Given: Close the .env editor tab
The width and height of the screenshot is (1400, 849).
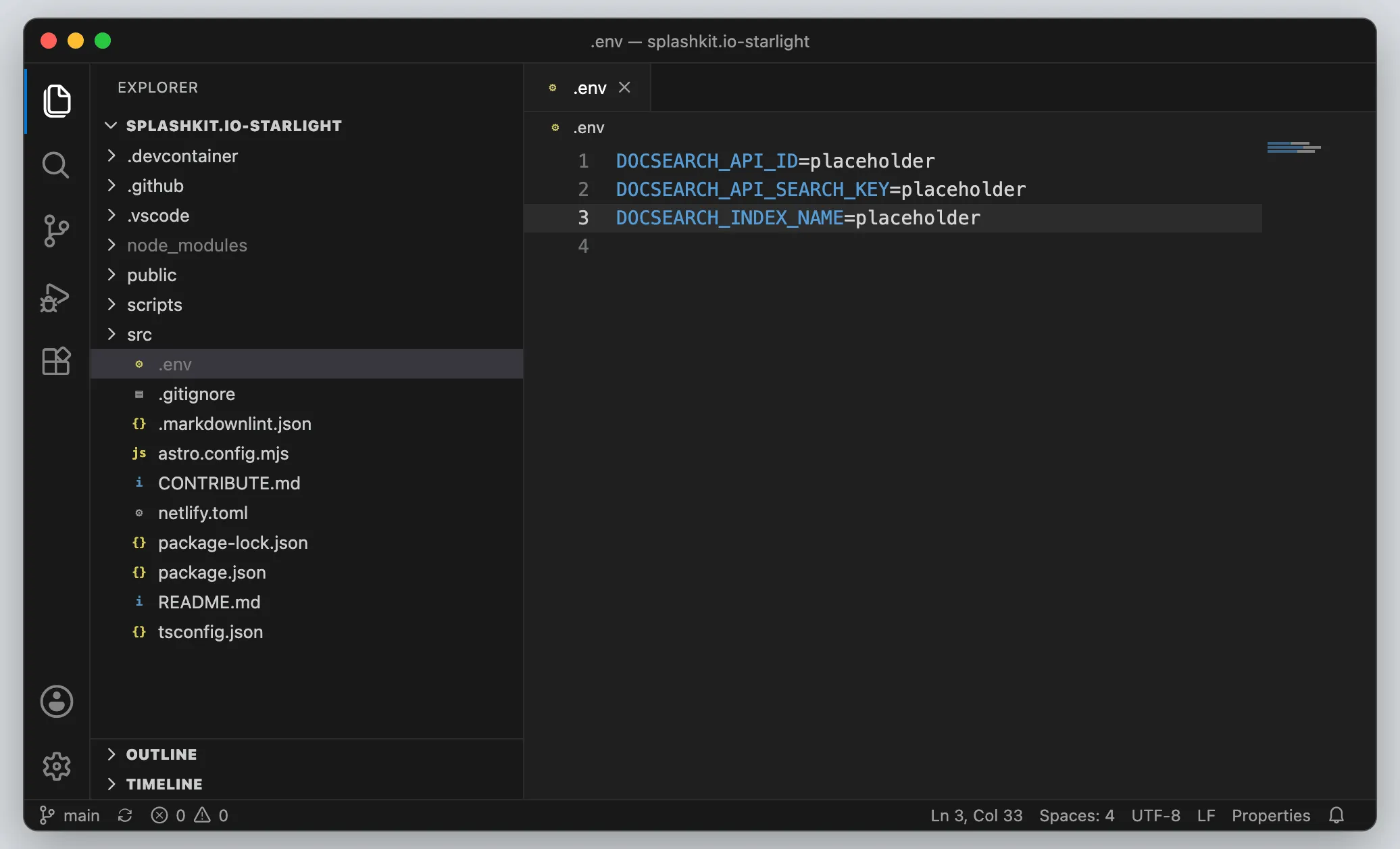Looking at the screenshot, I should (x=624, y=87).
